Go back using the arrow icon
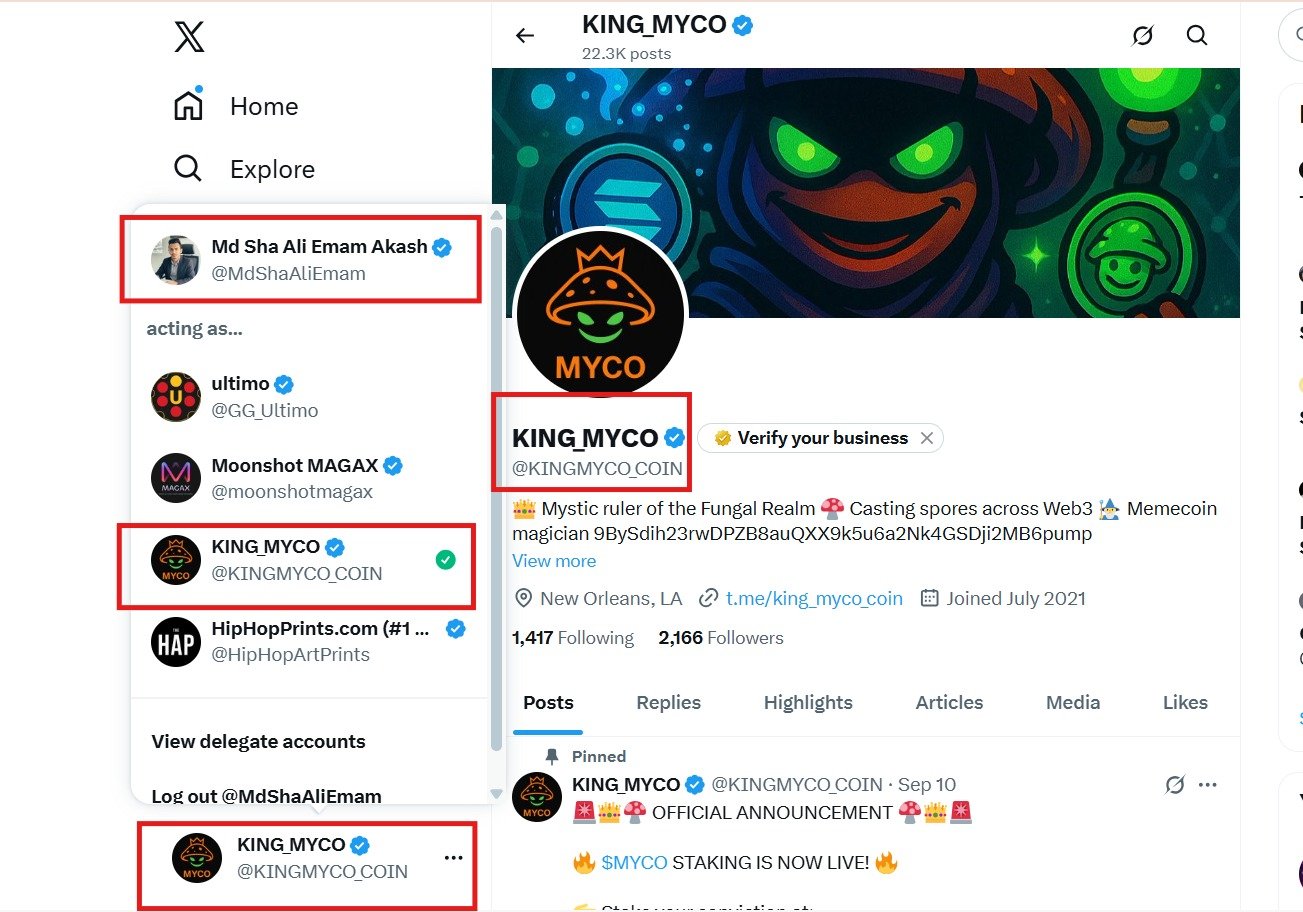Image resolution: width=1303 pixels, height=912 pixels. tap(525, 36)
